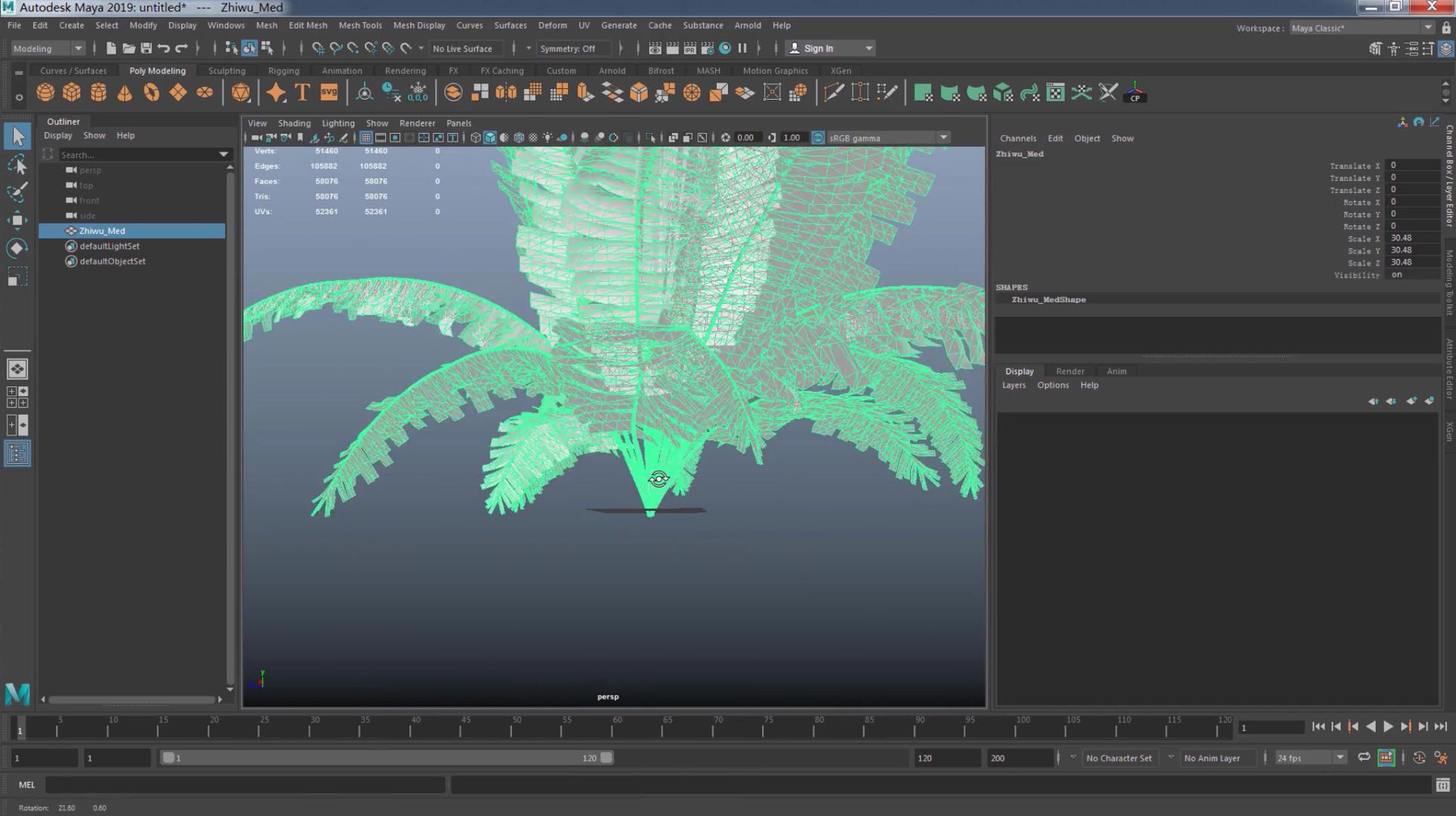Switch to the Sculpting shelf tab
The width and height of the screenshot is (1456, 816).
click(227, 70)
